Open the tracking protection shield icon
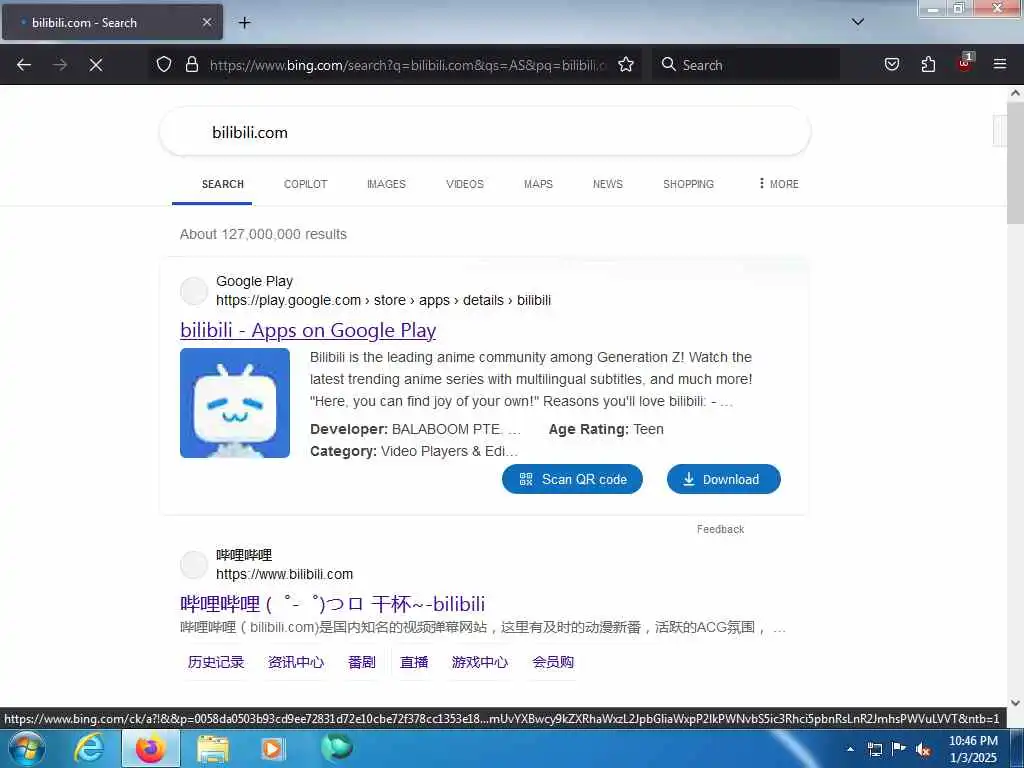The width and height of the screenshot is (1024, 768). (164, 64)
